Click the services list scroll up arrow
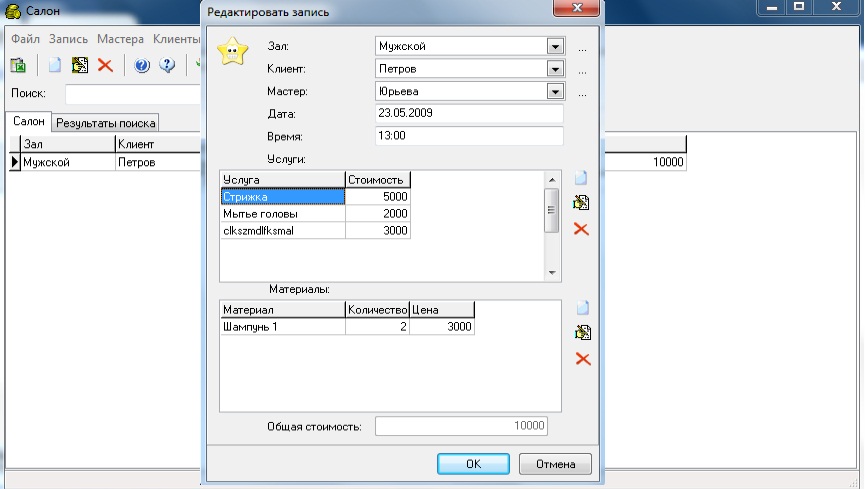 pos(552,180)
